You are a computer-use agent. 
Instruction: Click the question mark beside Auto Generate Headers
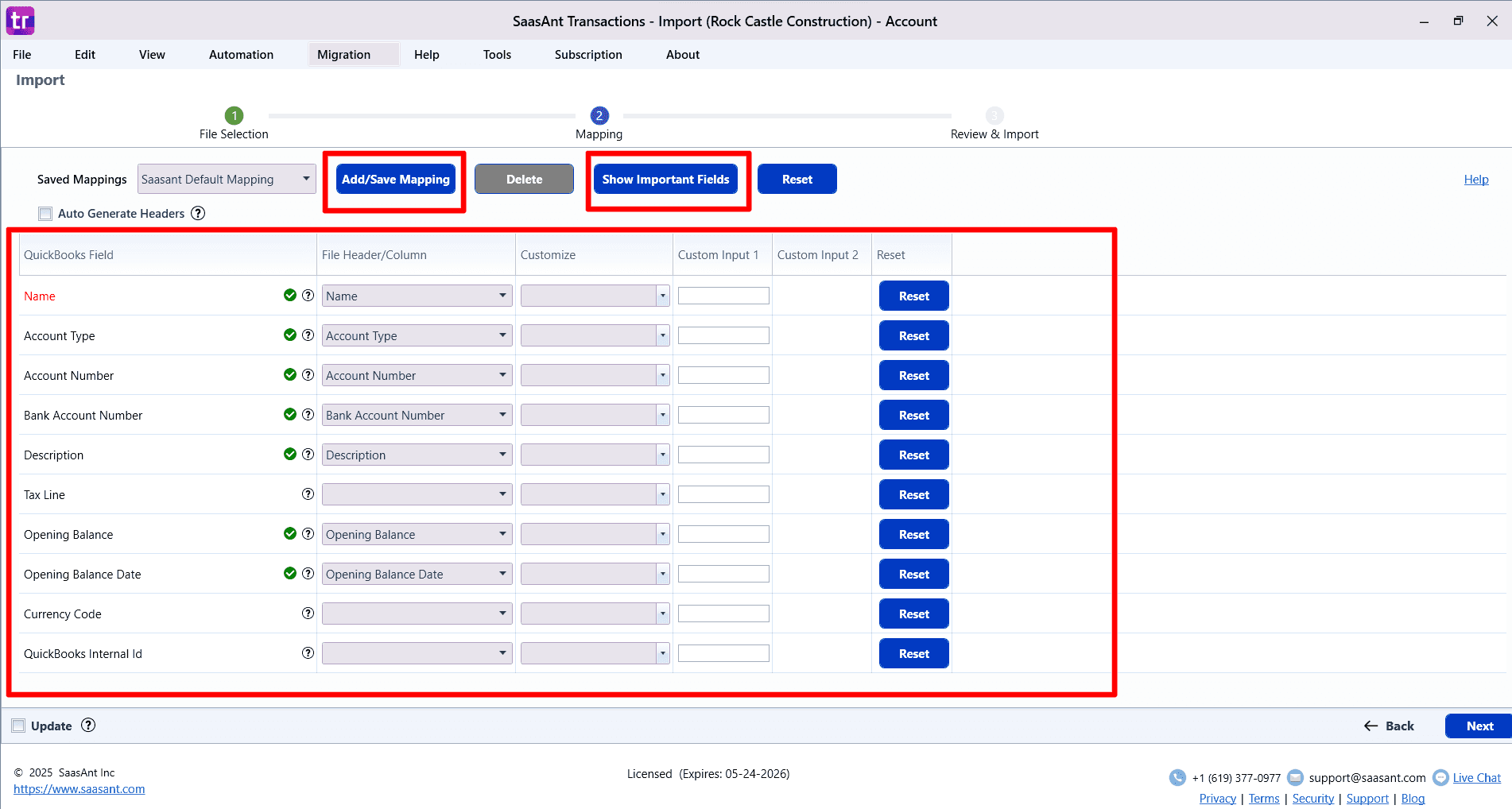tap(198, 213)
